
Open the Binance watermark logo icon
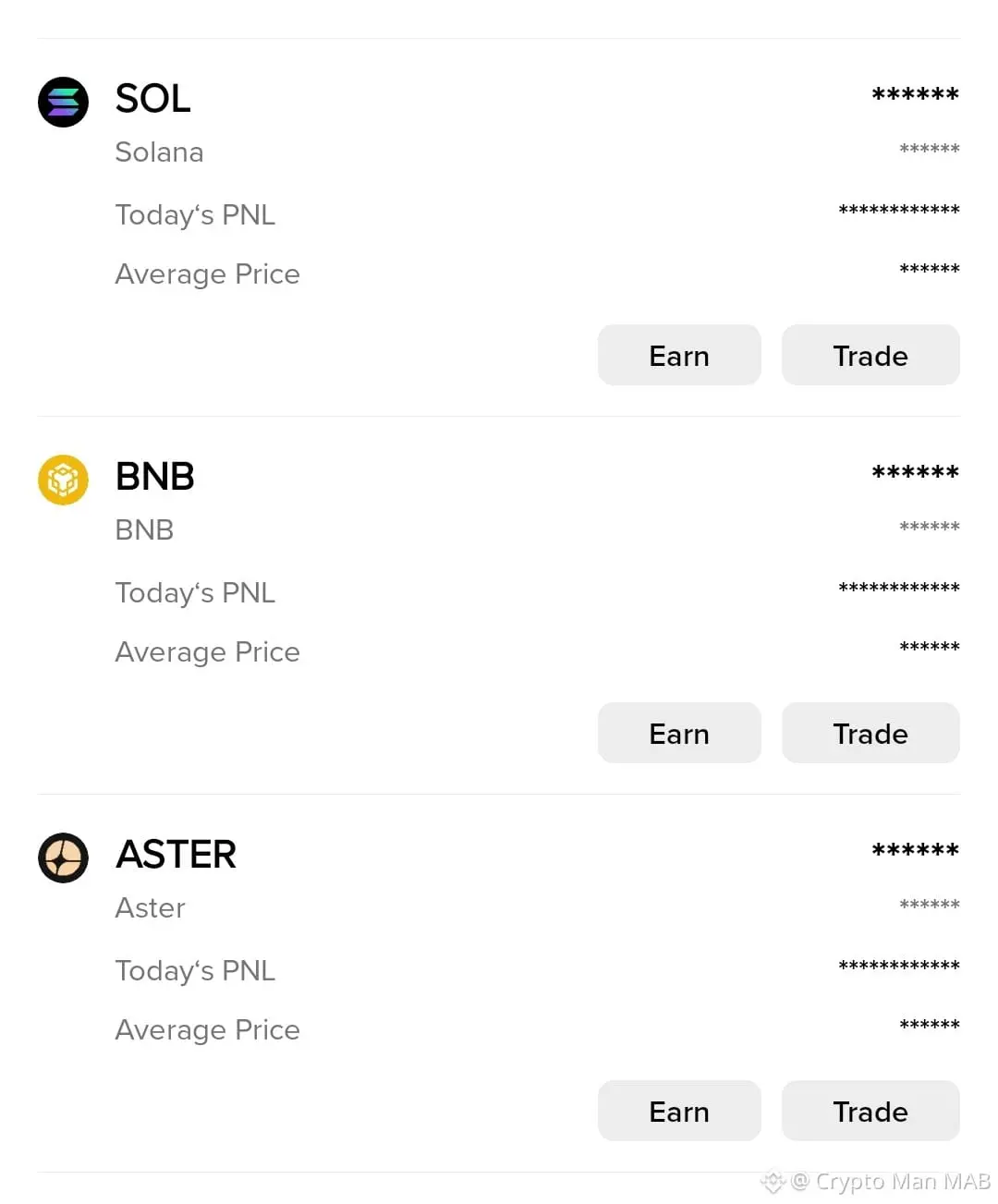pyautogui.click(x=773, y=1181)
